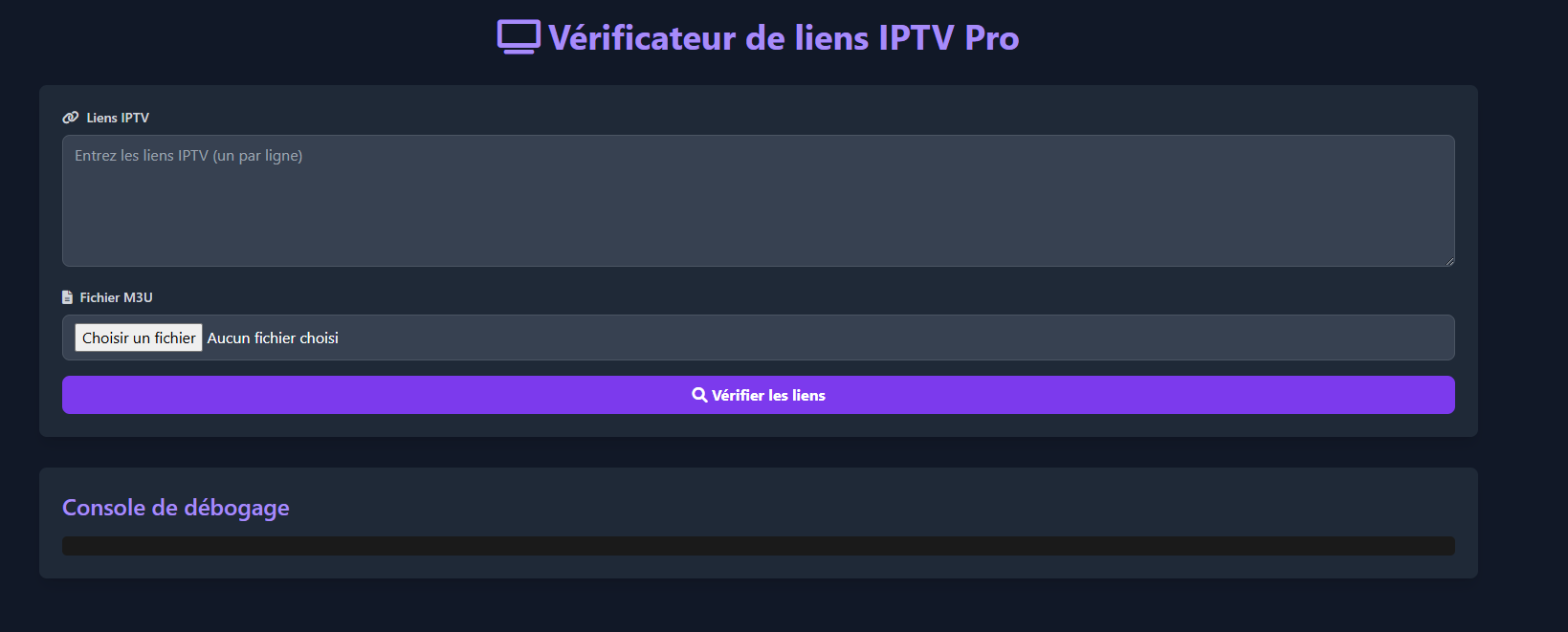Click the chain link icon beside Liens IPTV

pos(71,118)
